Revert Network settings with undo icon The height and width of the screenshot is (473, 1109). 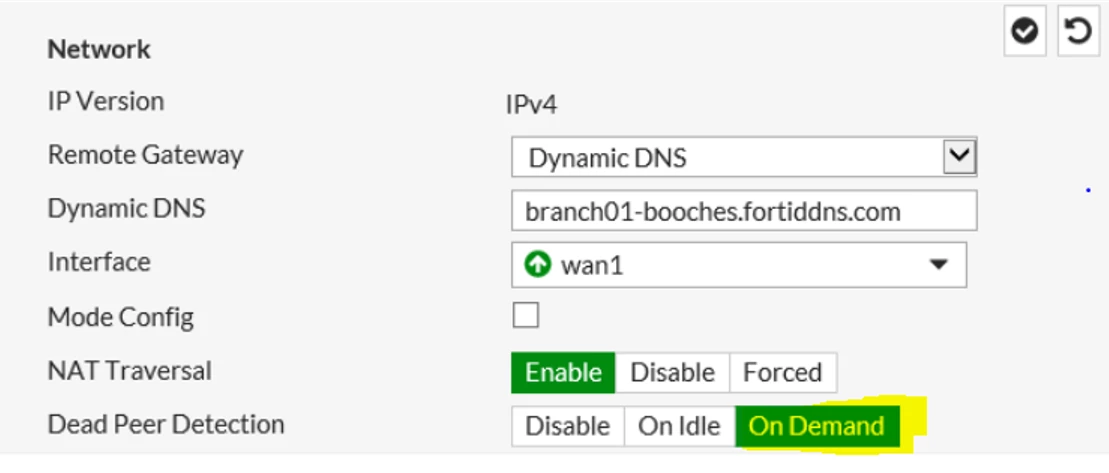coord(1078,31)
